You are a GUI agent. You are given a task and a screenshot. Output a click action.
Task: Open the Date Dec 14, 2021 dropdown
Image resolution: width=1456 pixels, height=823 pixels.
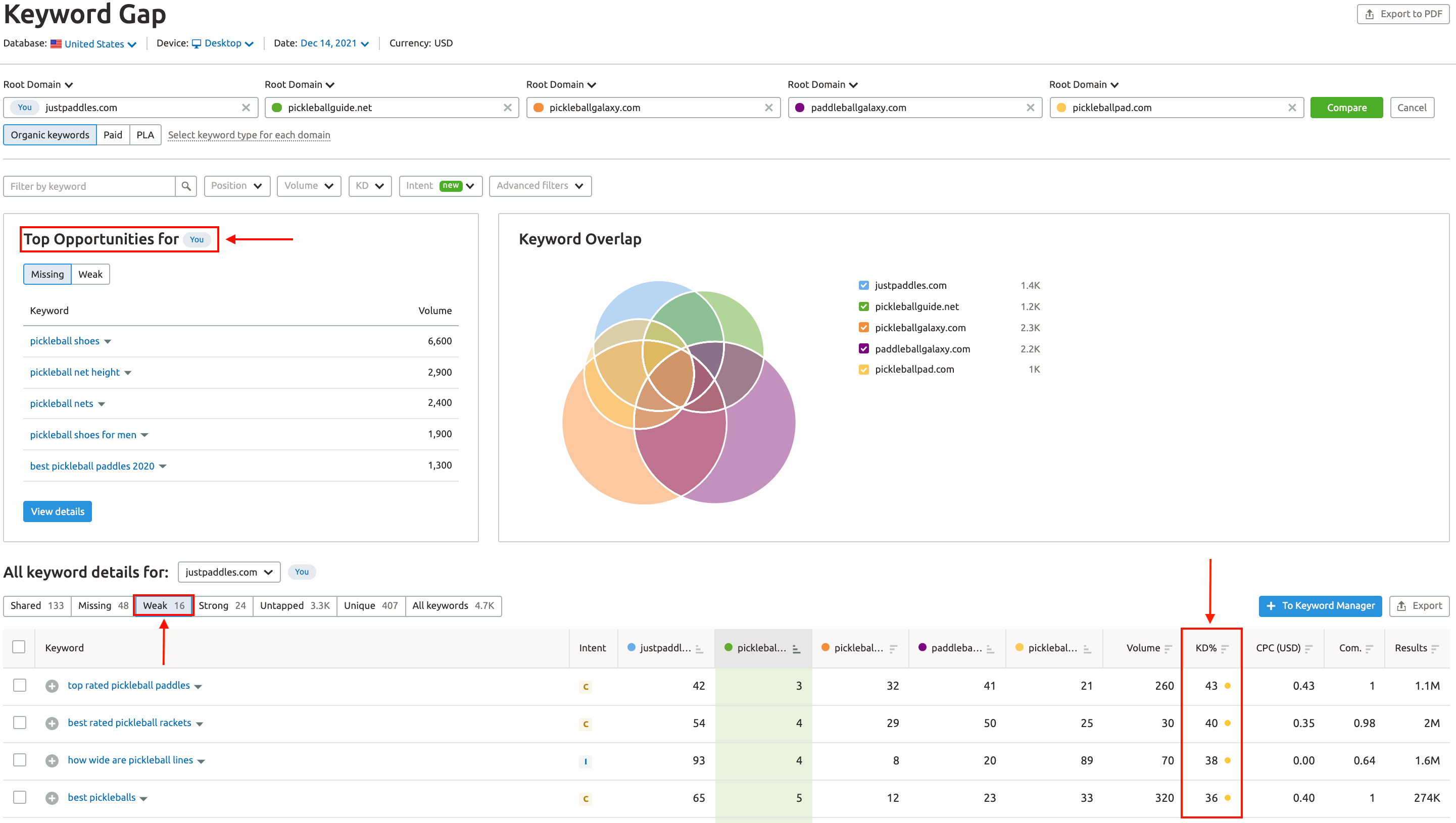[335, 43]
